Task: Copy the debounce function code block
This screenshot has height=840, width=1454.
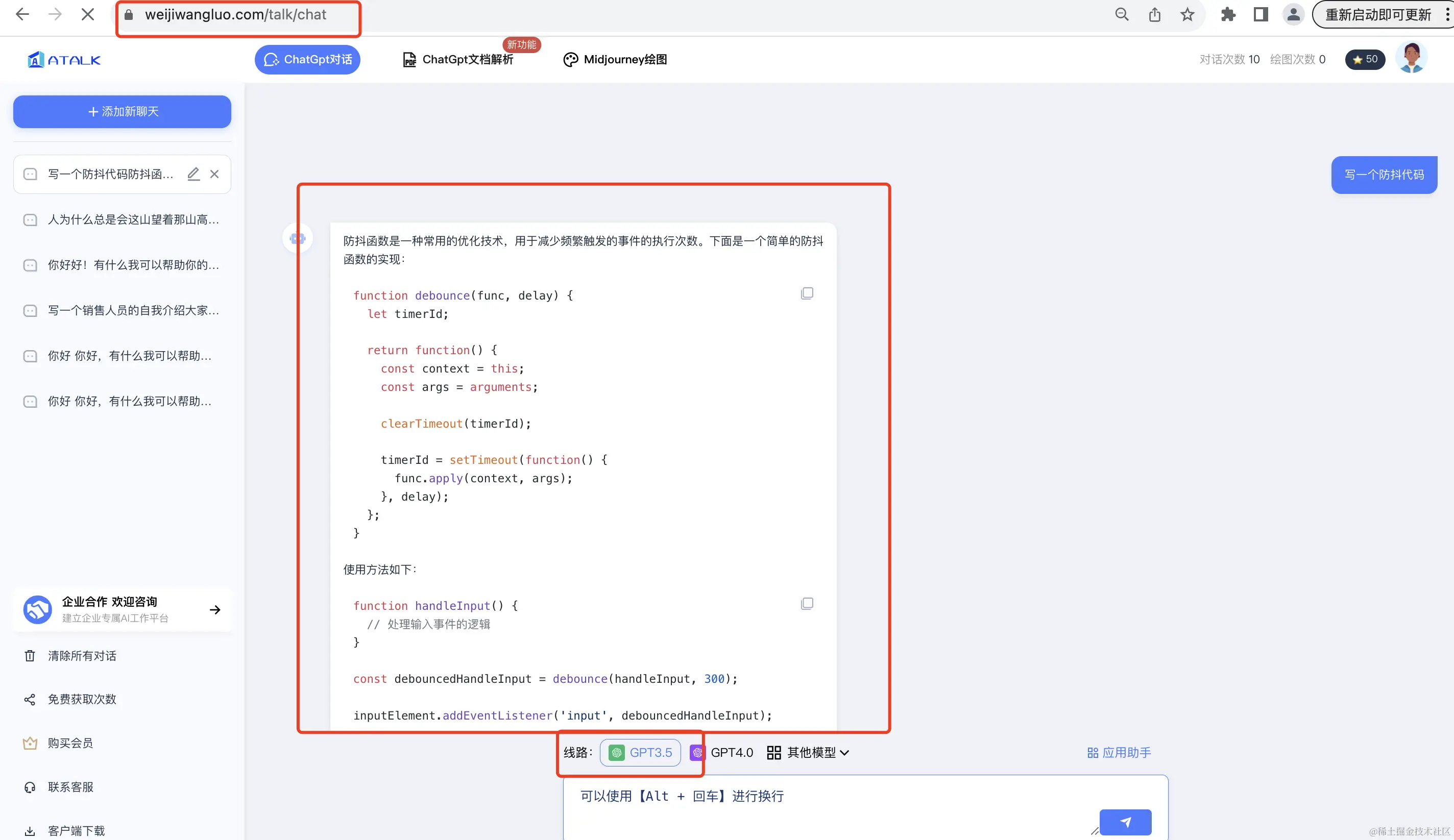Action: coord(807,293)
